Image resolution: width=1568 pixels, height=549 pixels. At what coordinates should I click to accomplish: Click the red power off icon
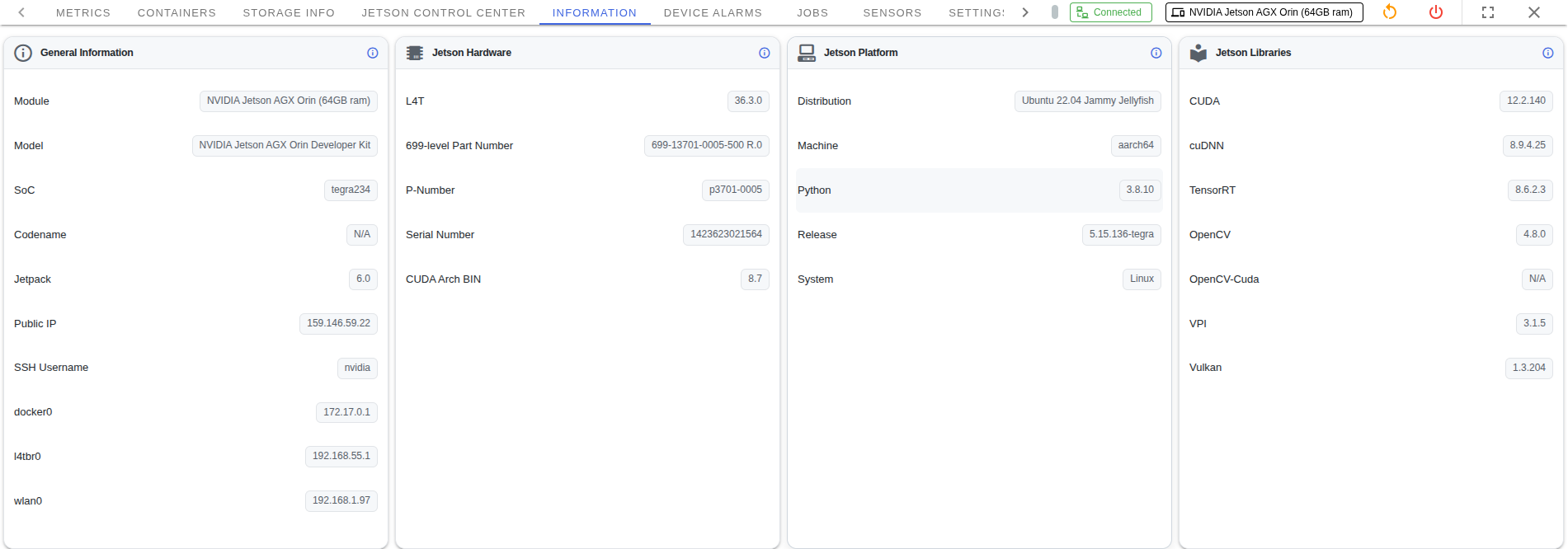click(1436, 12)
